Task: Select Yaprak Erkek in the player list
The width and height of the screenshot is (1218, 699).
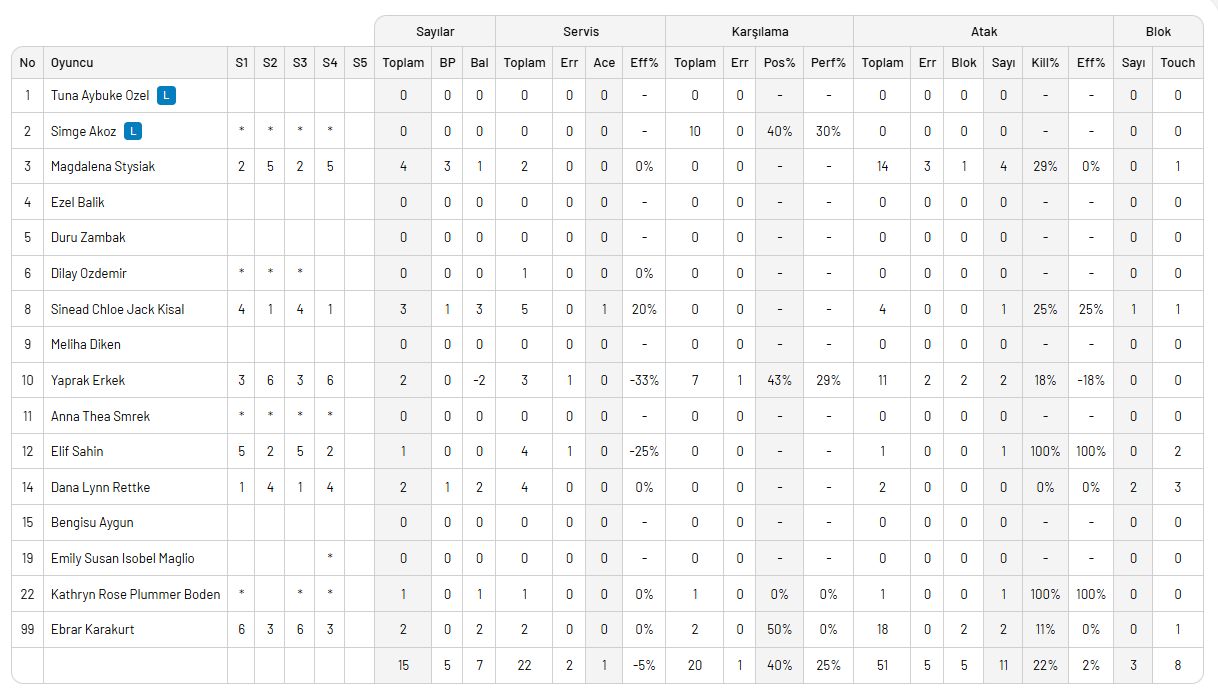Action: point(88,380)
